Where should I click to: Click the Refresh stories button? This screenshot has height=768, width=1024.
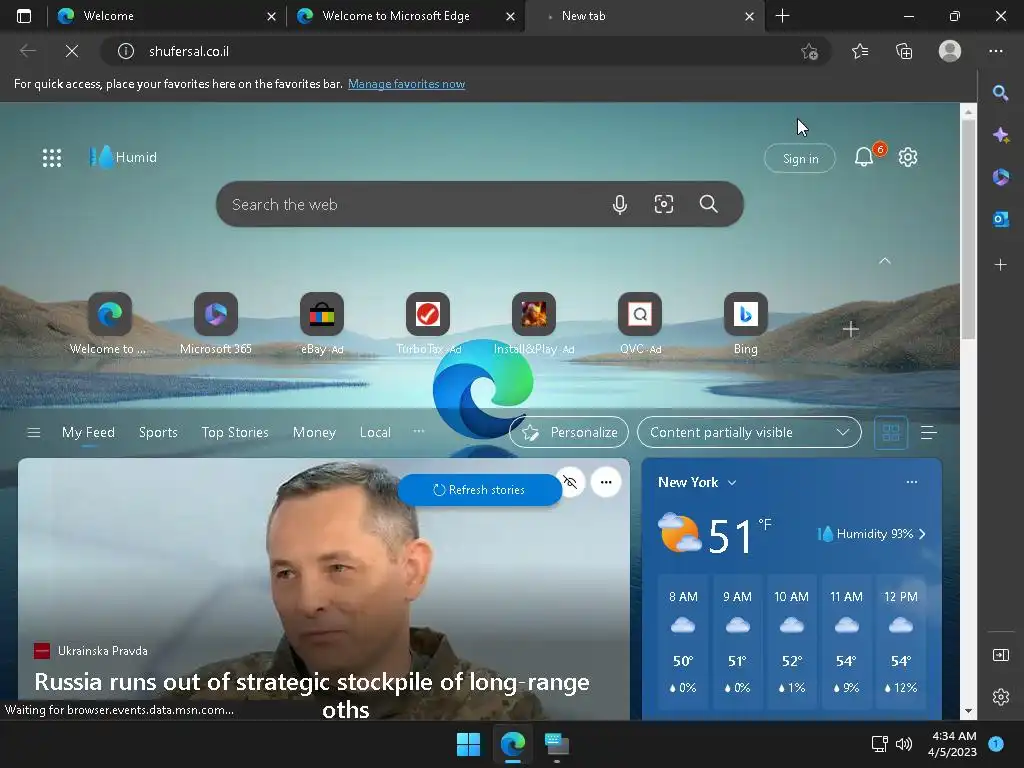[x=480, y=490]
